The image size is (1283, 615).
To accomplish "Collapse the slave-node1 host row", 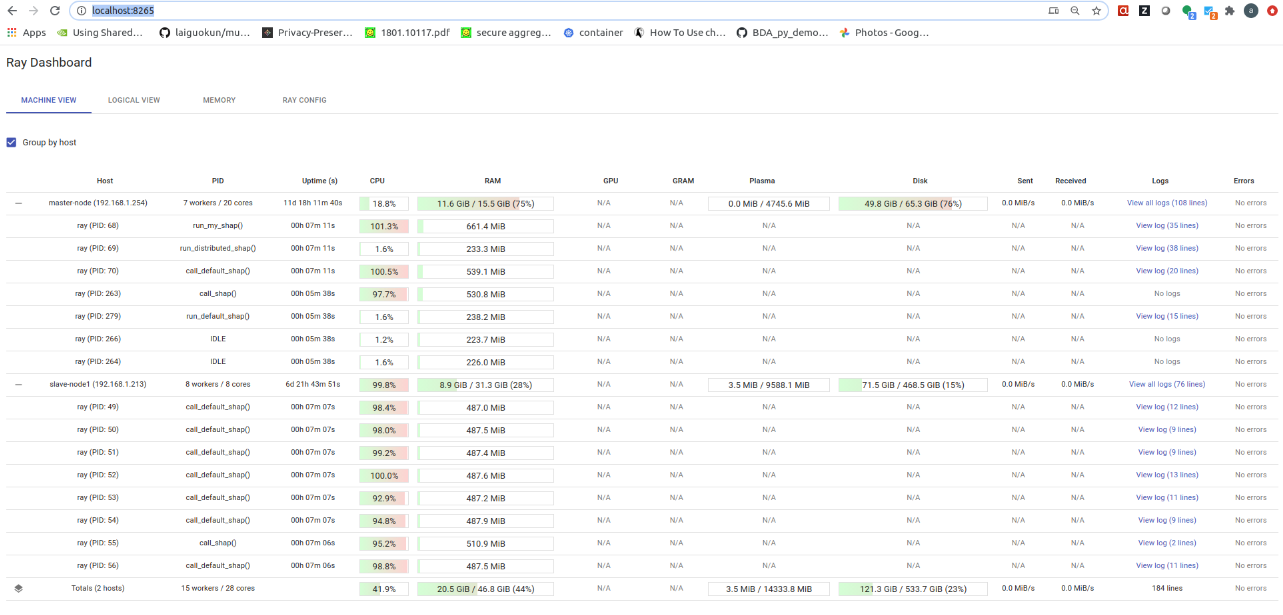I will 18,384.
